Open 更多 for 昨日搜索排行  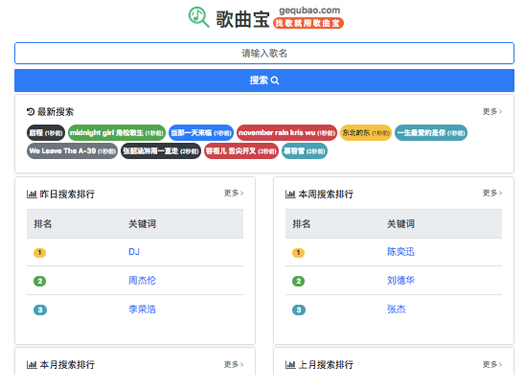point(233,193)
